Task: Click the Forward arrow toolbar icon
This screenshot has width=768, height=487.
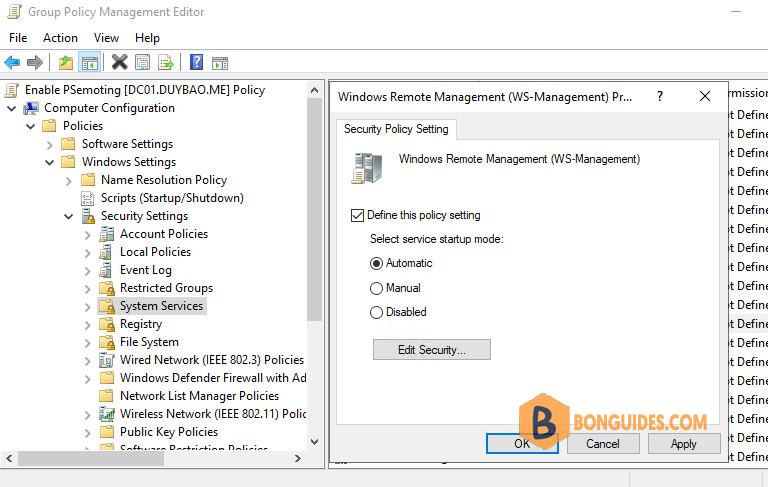Action: tap(34, 63)
